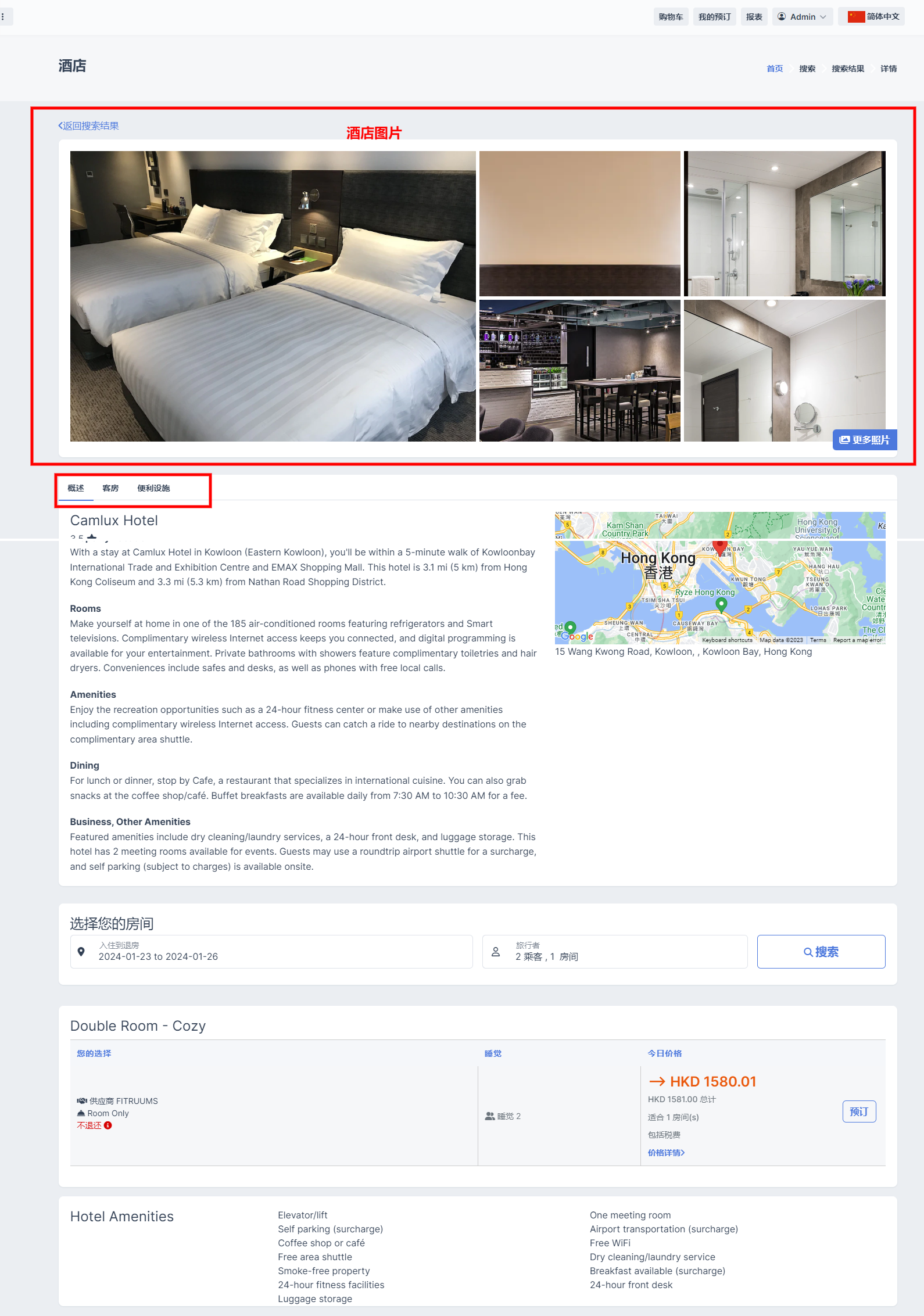The image size is (924, 1316).
Task: Click the China flag language icon
Action: 856,17
